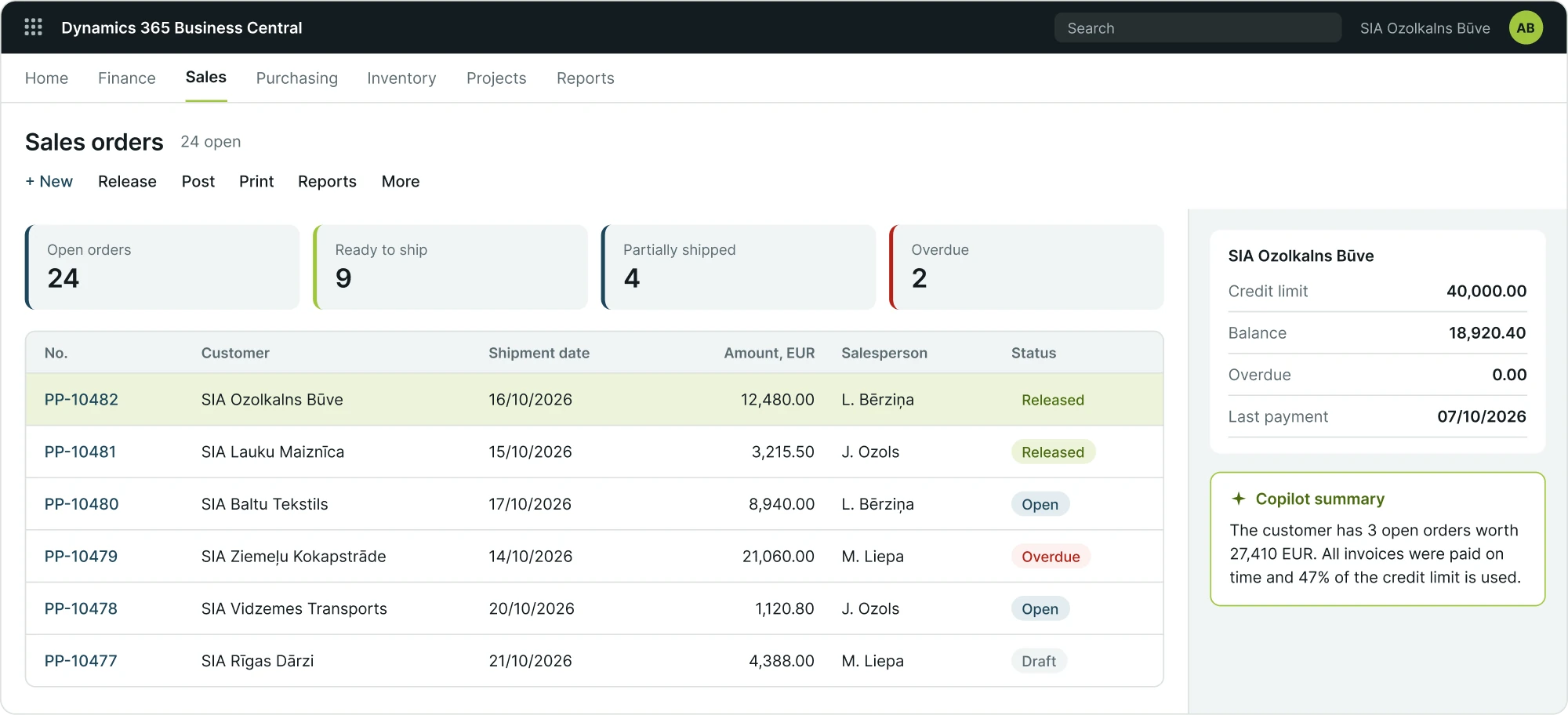The height and width of the screenshot is (715, 1568).
Task: Click SIA Ziemeļu Kokapstrāde customer cell
Action: (x=293, y=557)
